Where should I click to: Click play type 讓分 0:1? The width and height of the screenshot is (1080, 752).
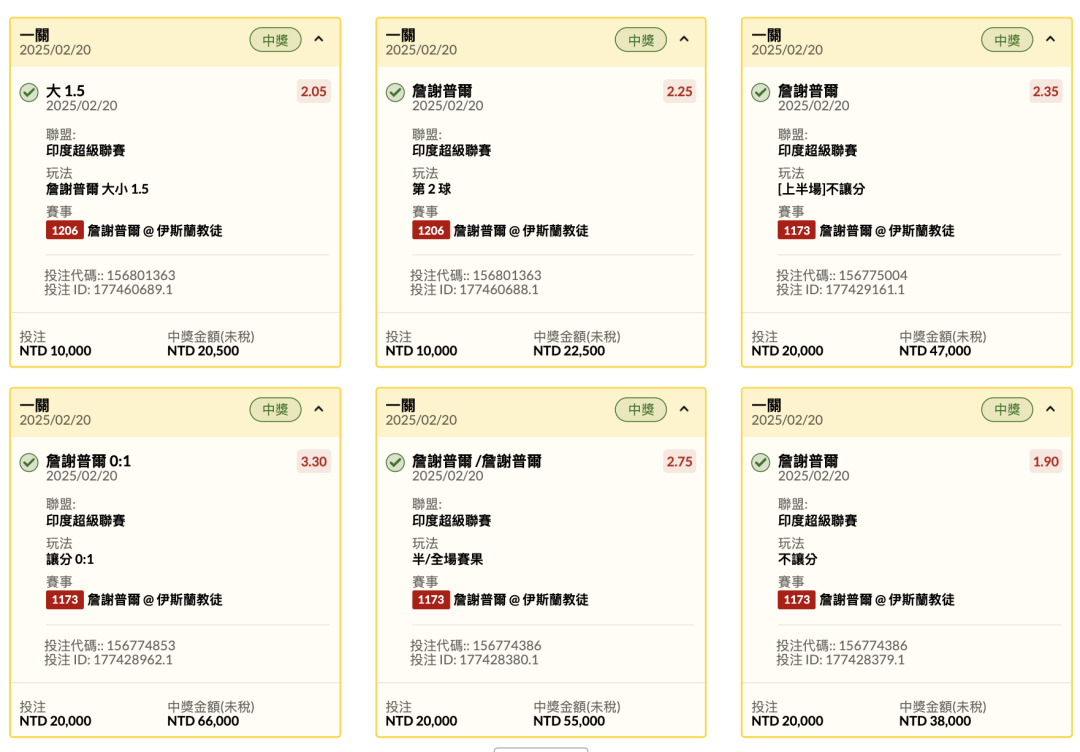70,559
